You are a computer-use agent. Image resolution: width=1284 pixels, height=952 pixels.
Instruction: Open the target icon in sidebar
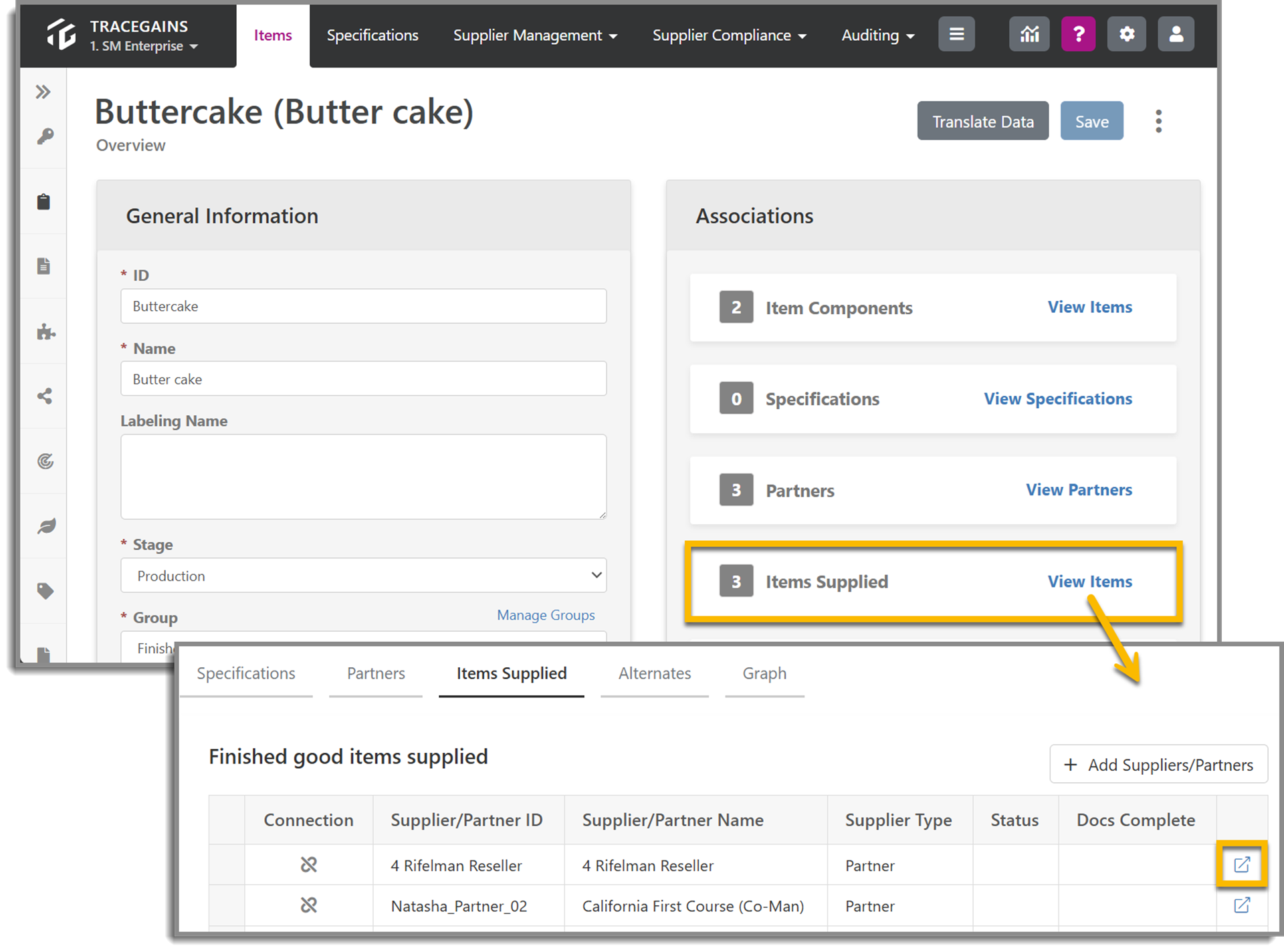45,461
